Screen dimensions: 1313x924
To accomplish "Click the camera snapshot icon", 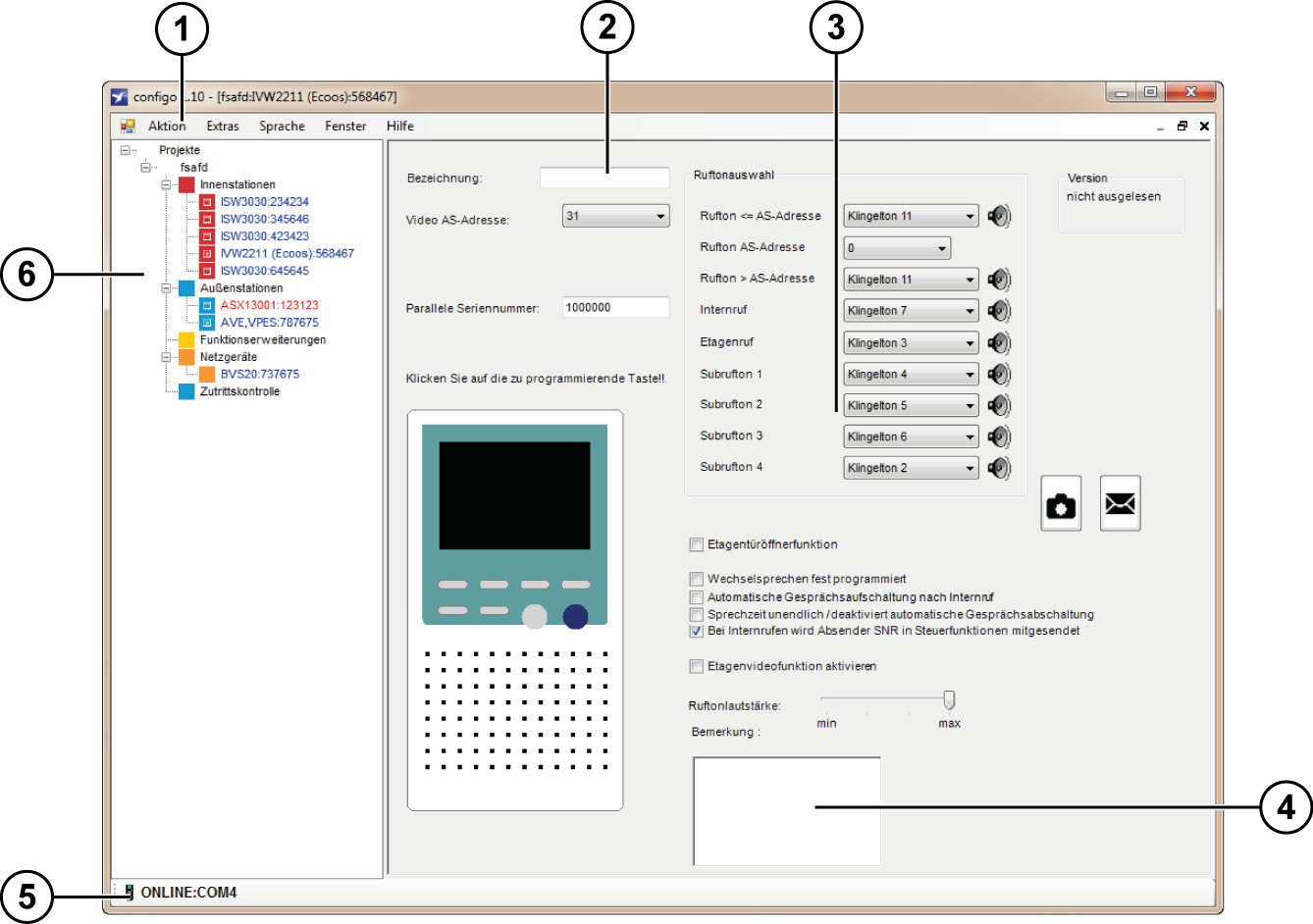I will click(1061, 504).
